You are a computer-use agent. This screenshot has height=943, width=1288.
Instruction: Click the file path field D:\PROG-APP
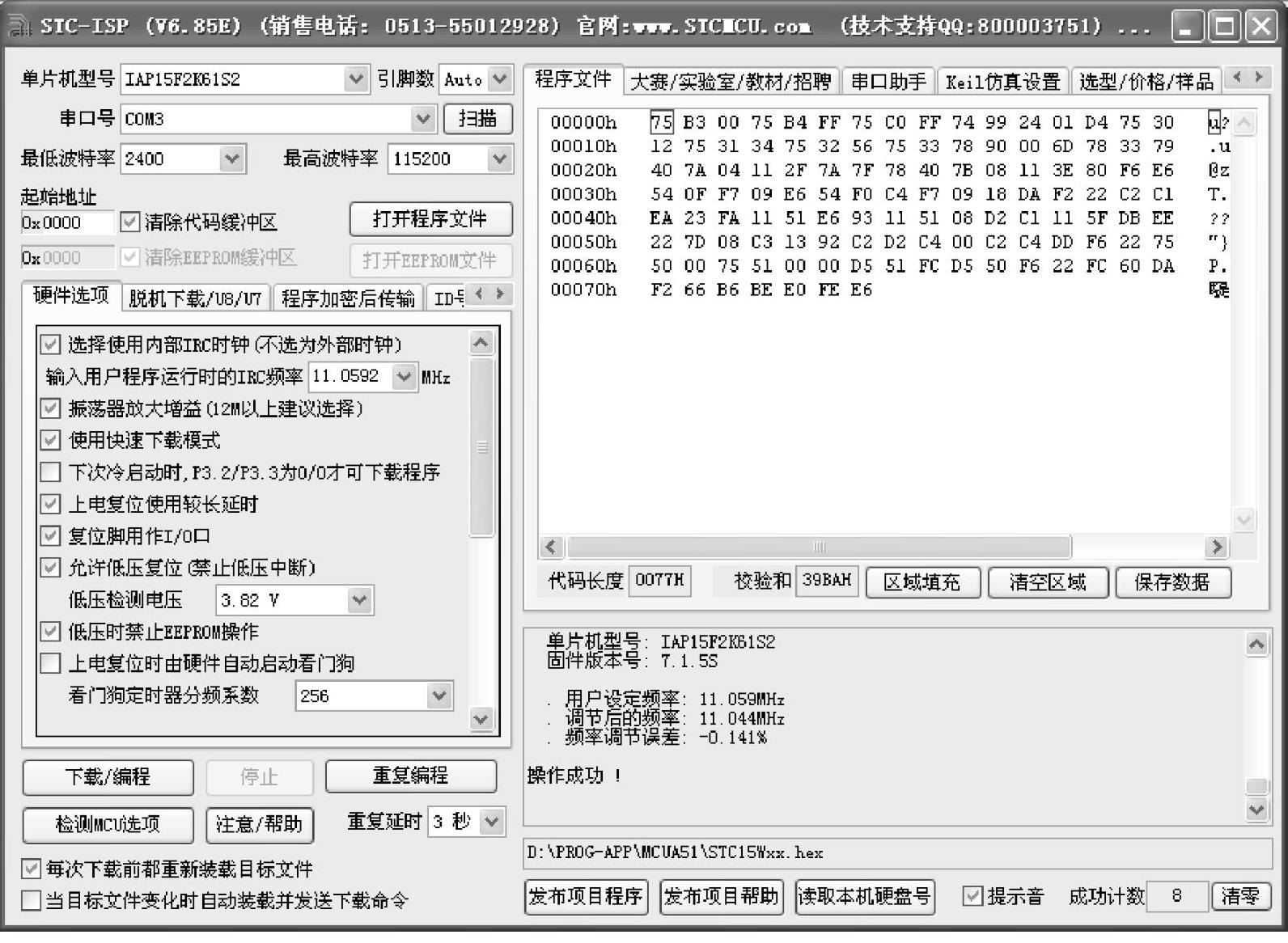point(897,852)
